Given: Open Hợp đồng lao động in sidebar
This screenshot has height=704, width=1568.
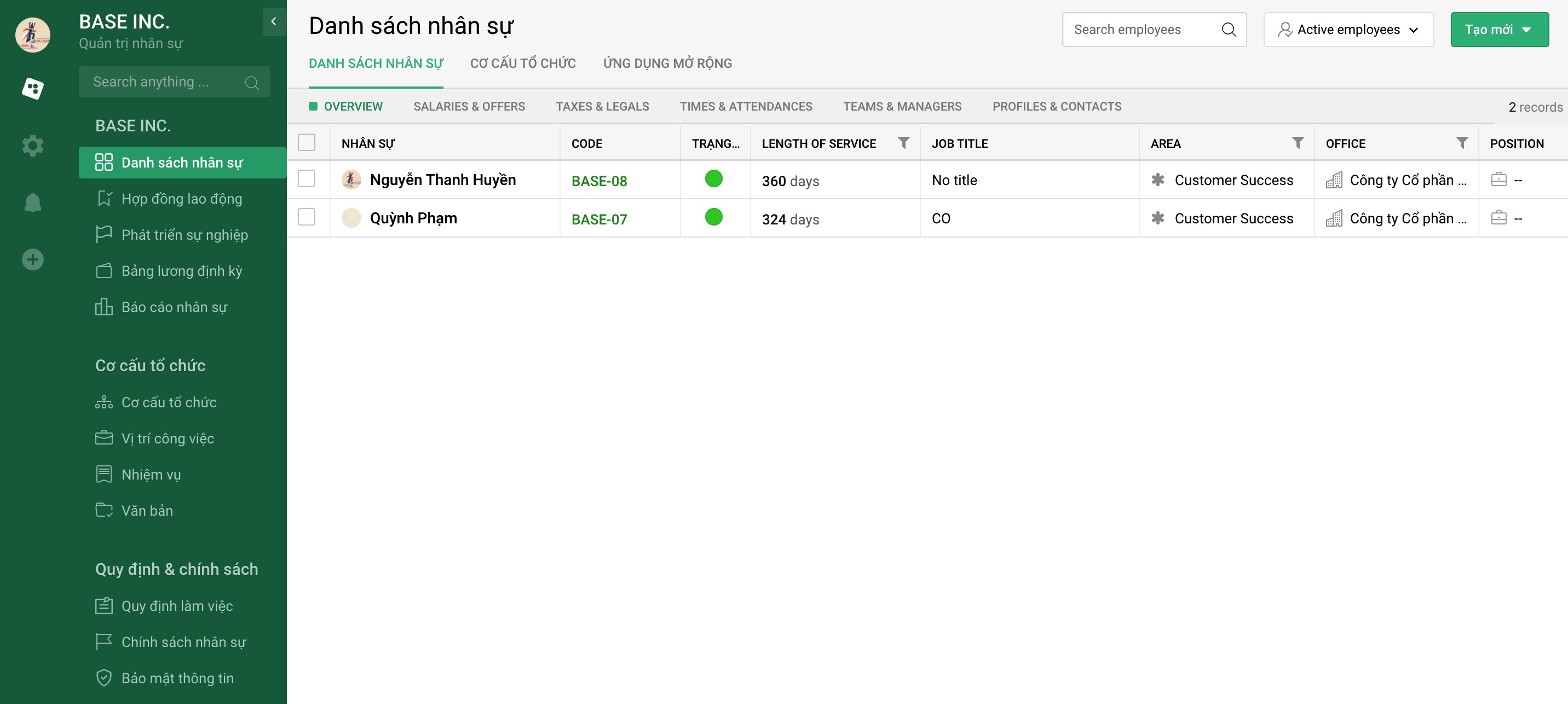Looking at the screenshot, I should (x=181, y=199).
